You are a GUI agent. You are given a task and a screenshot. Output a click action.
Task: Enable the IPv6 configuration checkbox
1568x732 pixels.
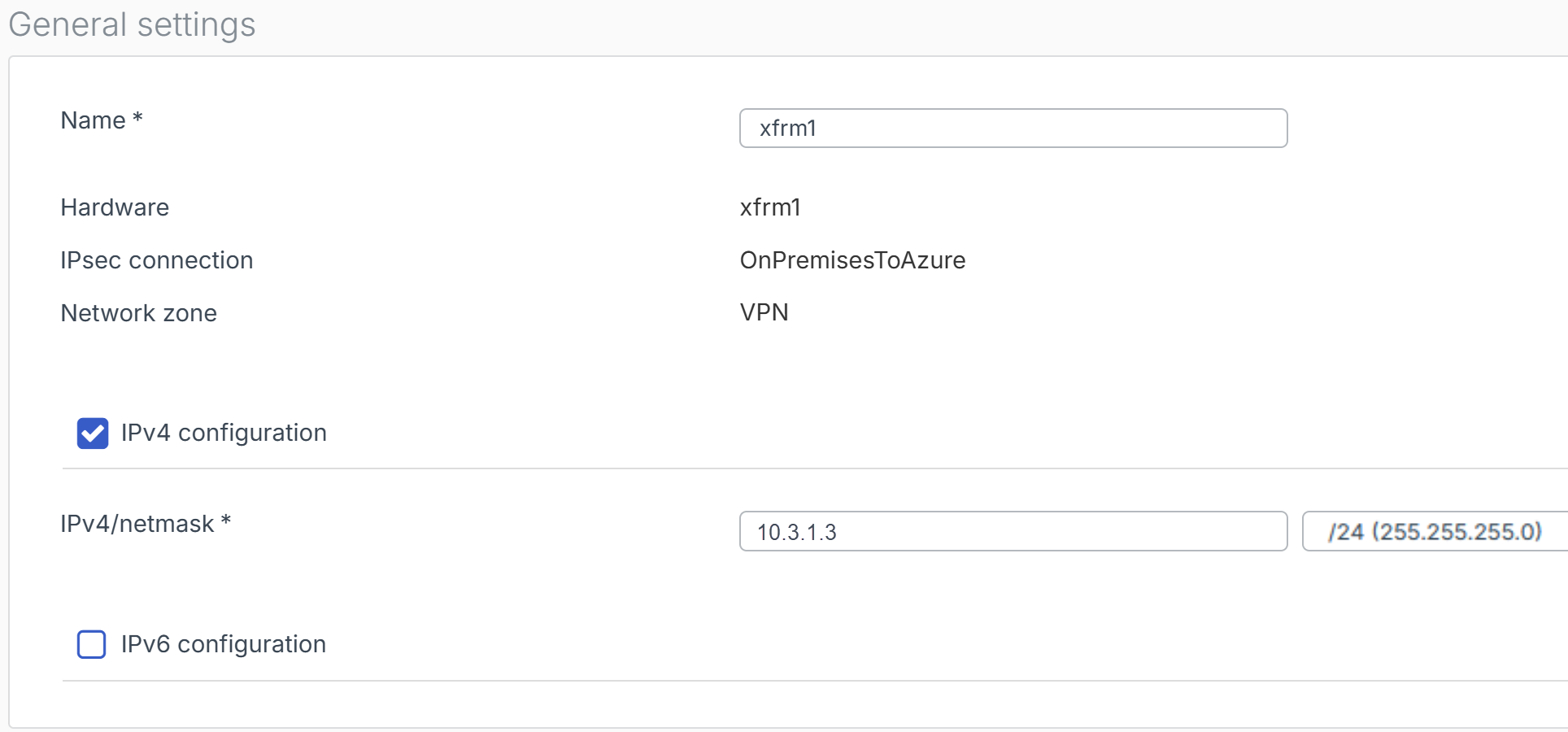tap(92, 644)
